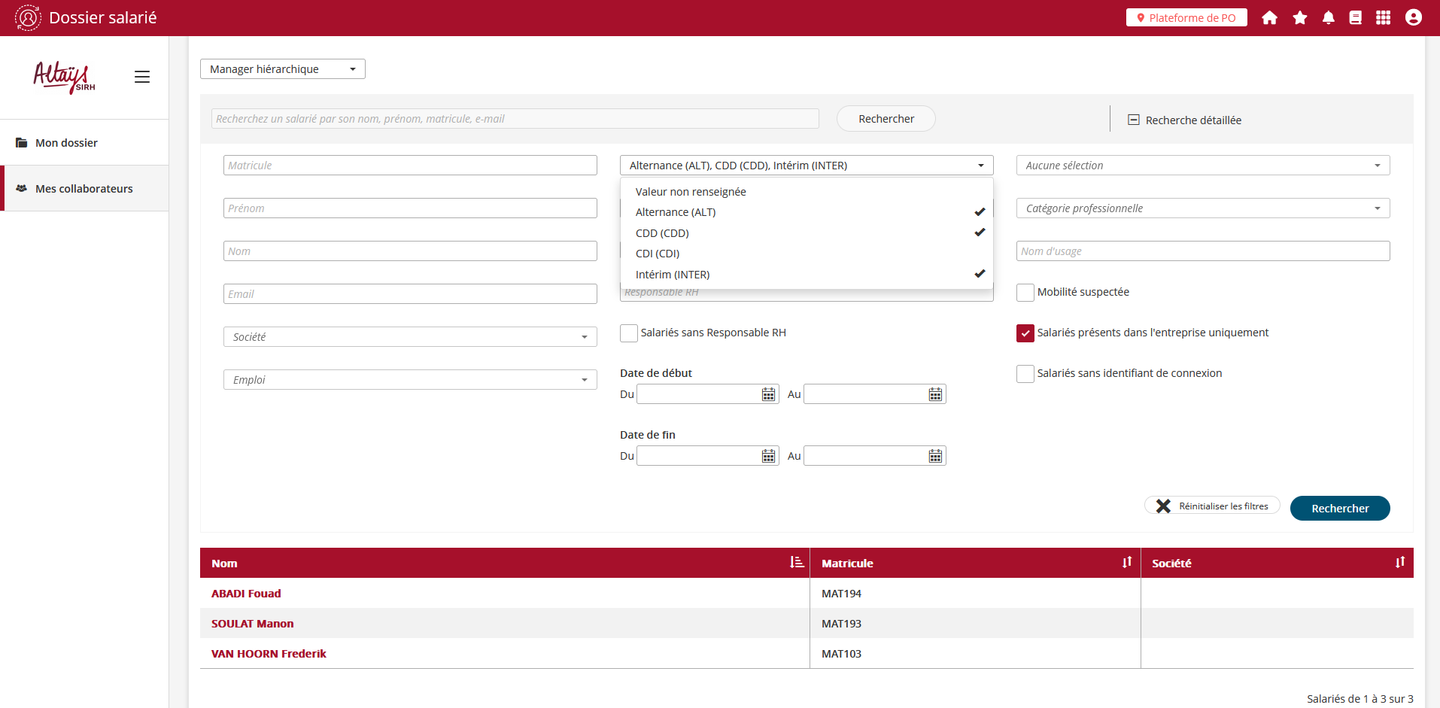Screen dimensions: 1440x708
Task: Toggle the hamburger sidebar menu
Action: click(x=142, y=77)
